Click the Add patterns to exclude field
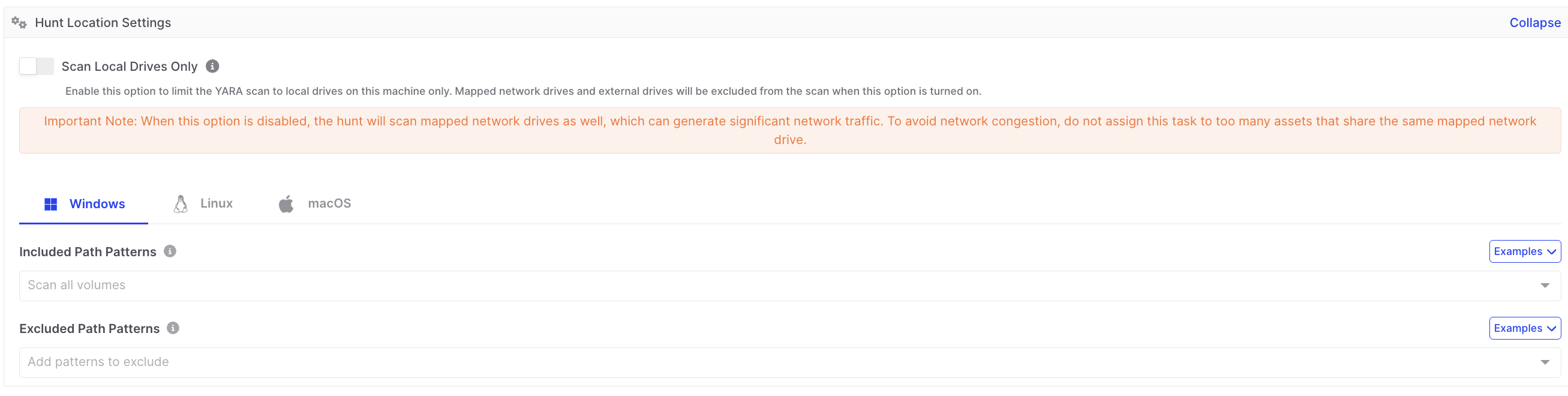1568x396 pixels. click(x=731, y=362)
